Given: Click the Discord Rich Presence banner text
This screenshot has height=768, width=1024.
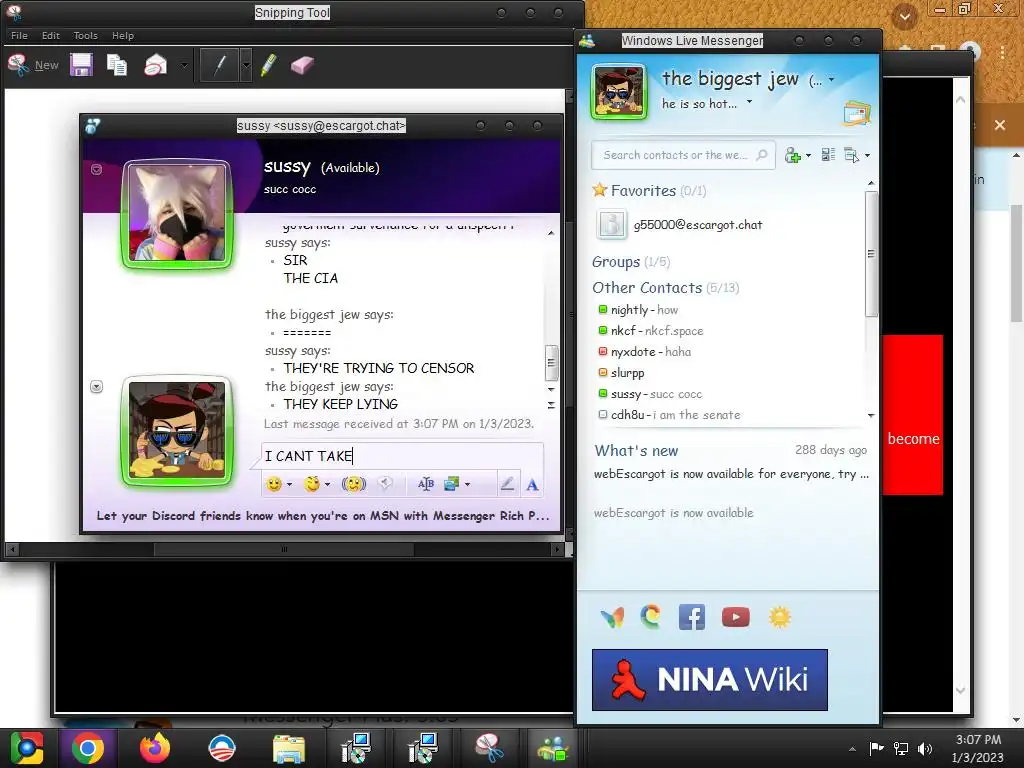Looking at the screenshot, I should point(323,515).
